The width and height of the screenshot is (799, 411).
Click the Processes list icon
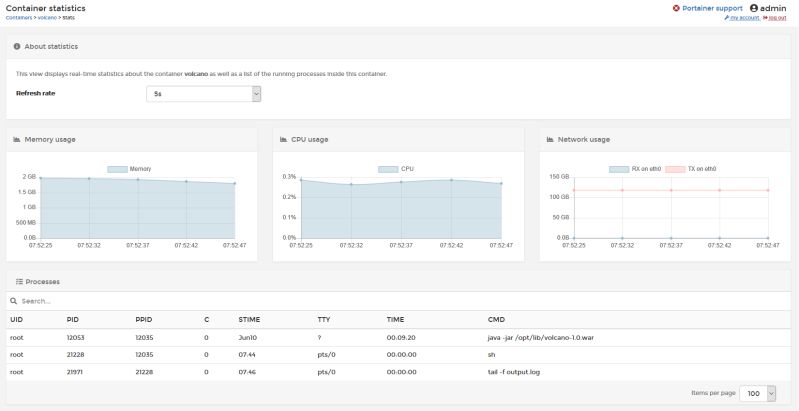[19, 281]
